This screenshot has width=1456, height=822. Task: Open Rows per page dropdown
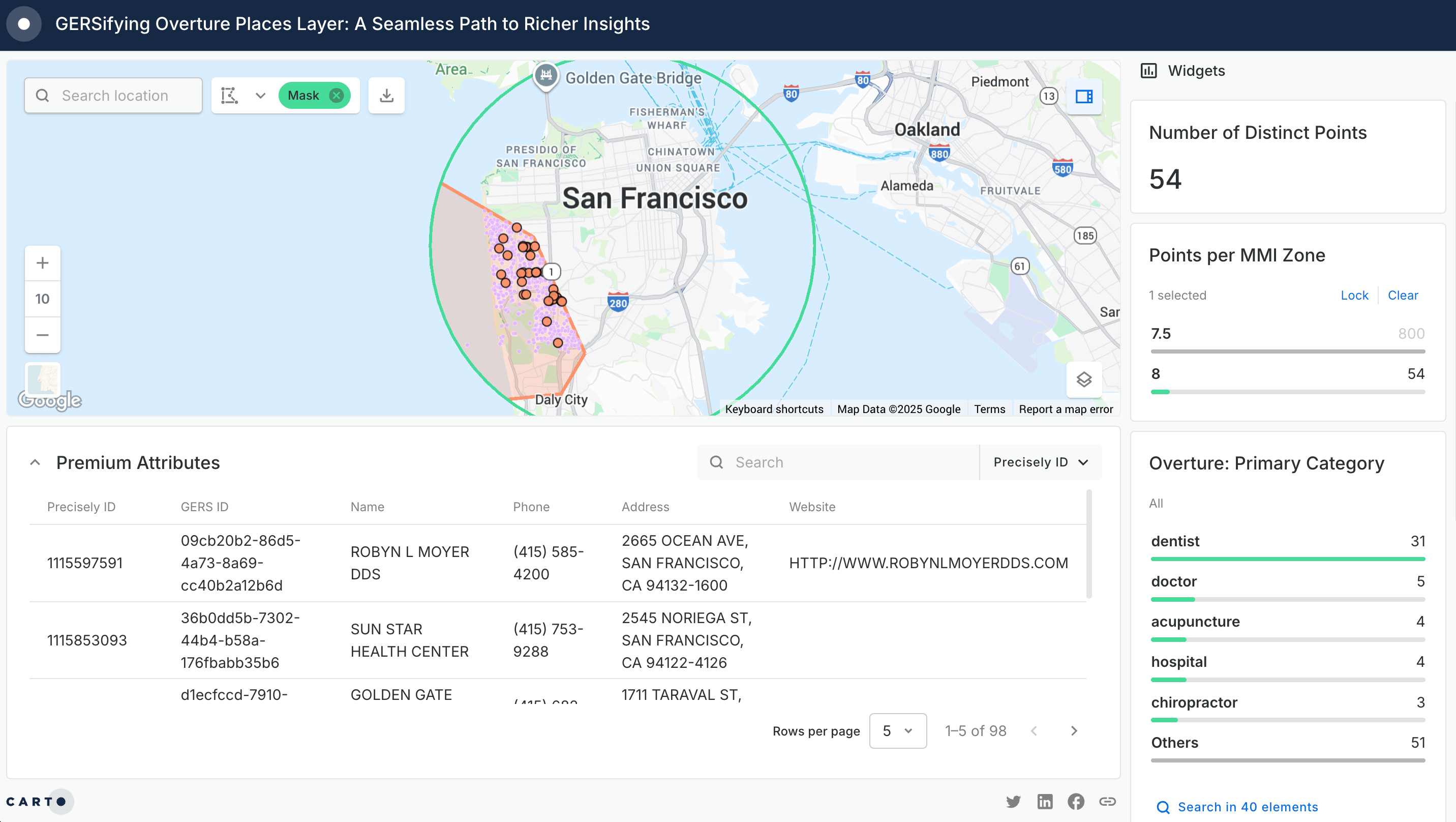point(897,731)
